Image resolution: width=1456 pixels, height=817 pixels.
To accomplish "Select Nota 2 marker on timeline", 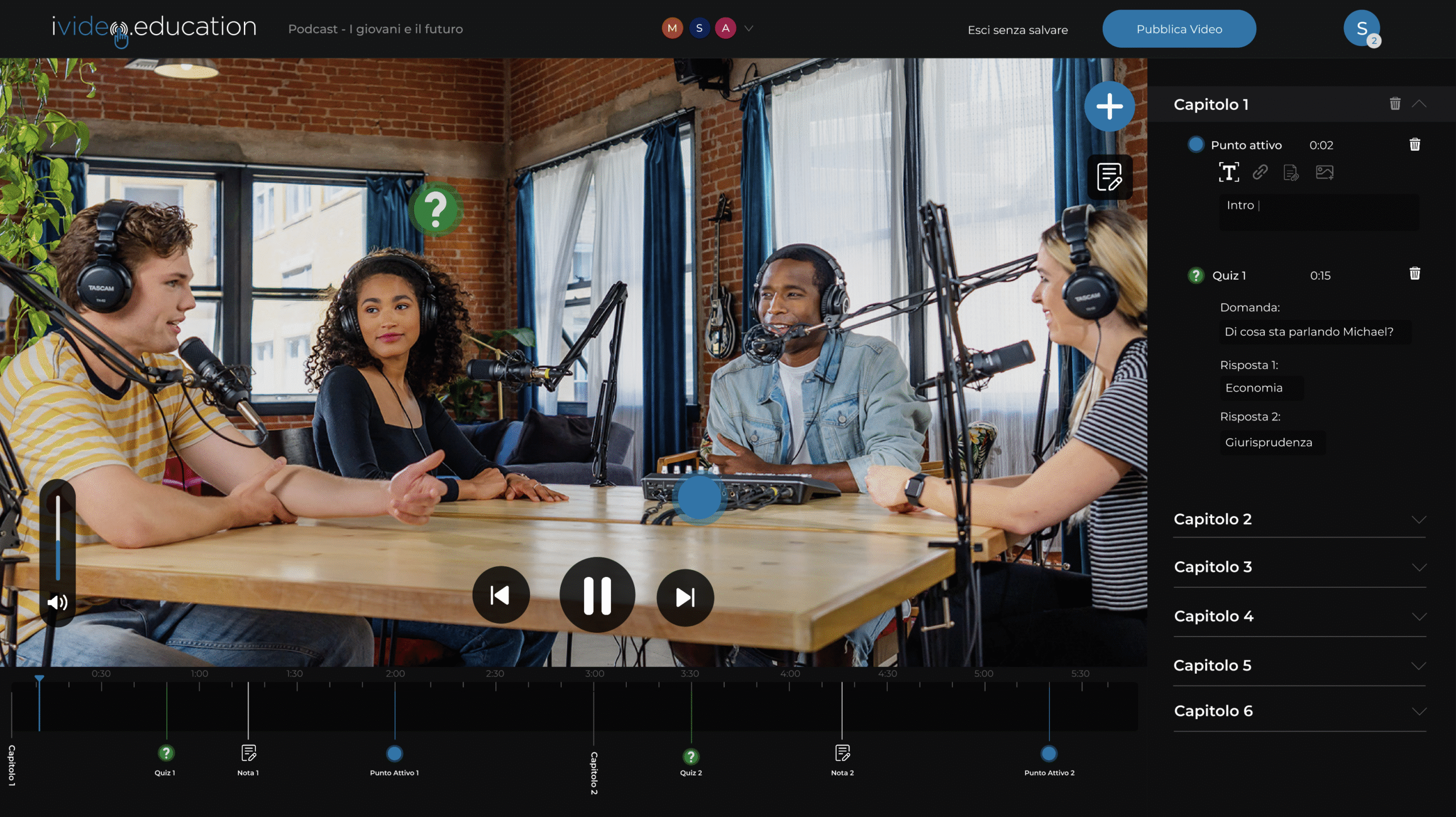I will 842,754.
